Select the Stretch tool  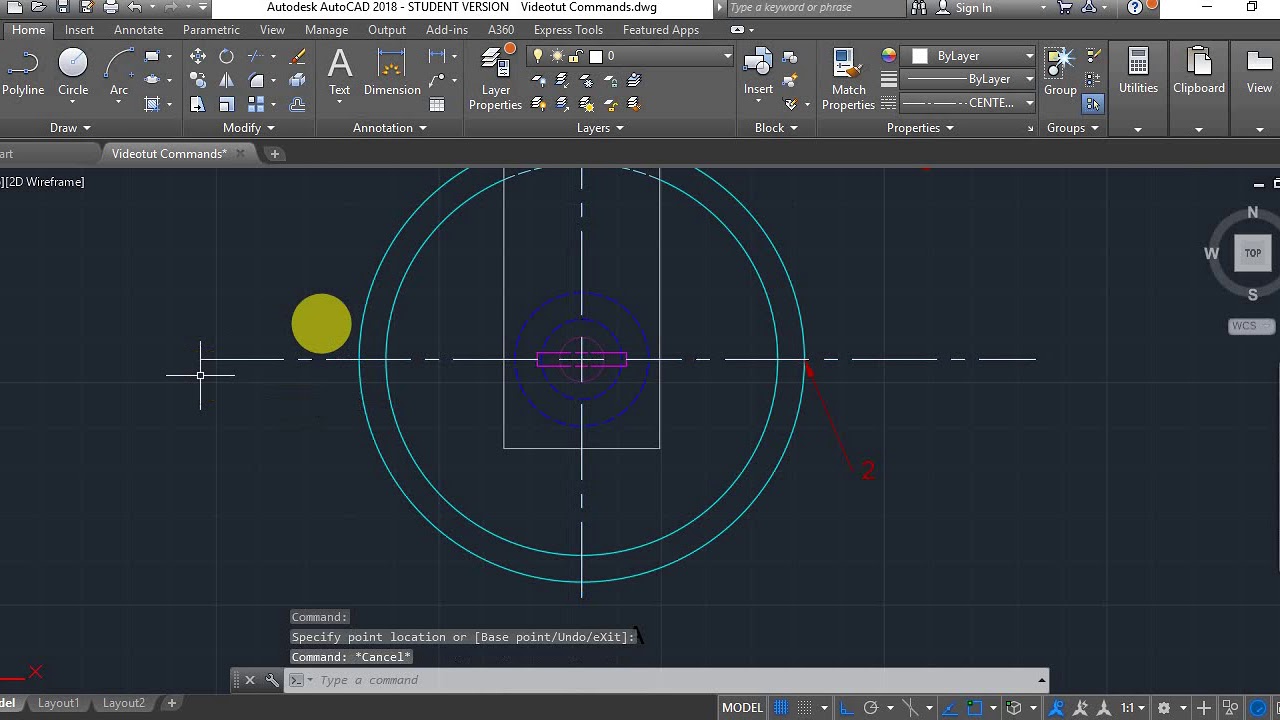click(x=198, y=104)
